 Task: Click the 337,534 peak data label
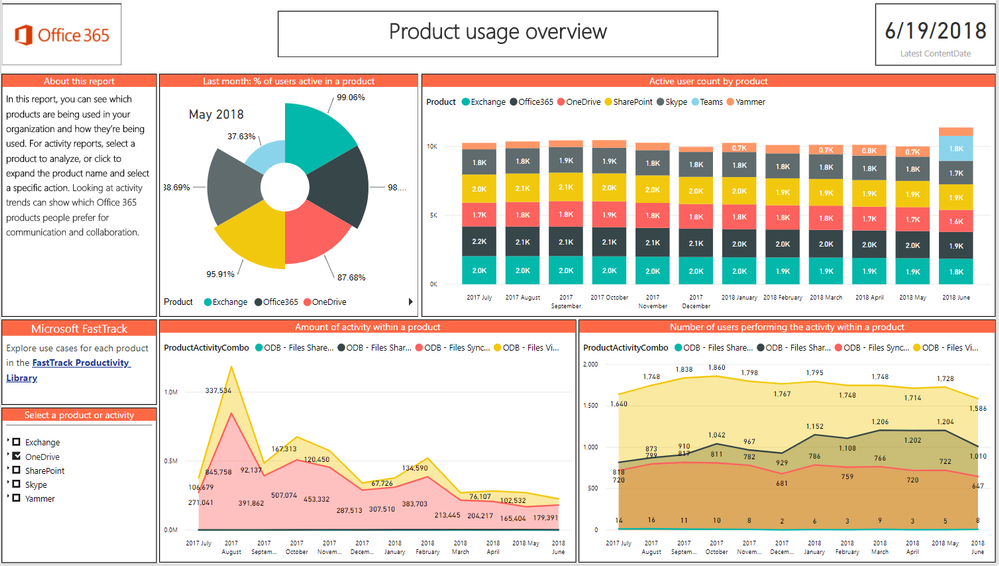(219, 390)
